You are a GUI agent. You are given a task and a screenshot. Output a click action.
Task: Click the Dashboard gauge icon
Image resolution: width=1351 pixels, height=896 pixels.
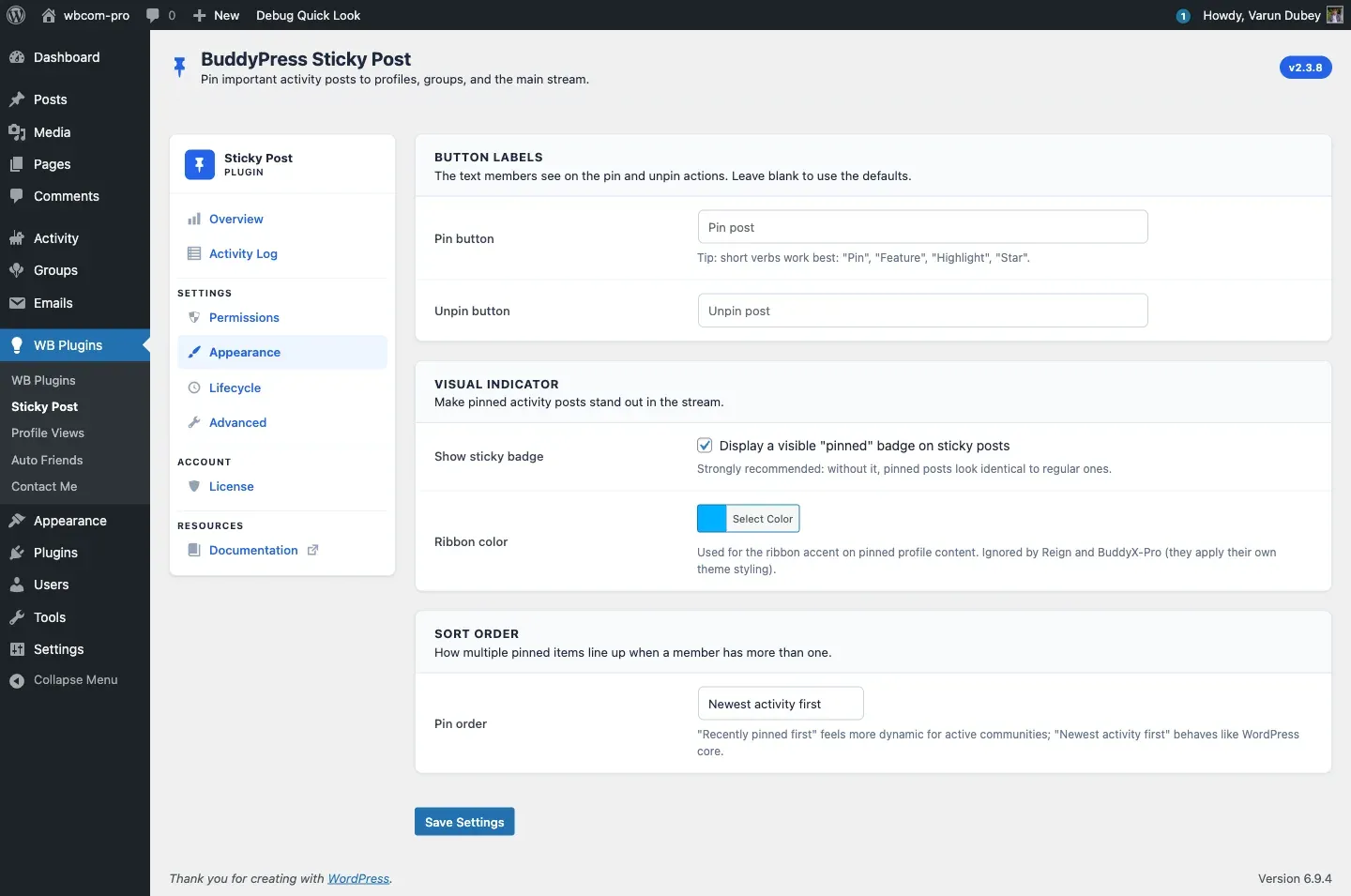pos(17,57)
